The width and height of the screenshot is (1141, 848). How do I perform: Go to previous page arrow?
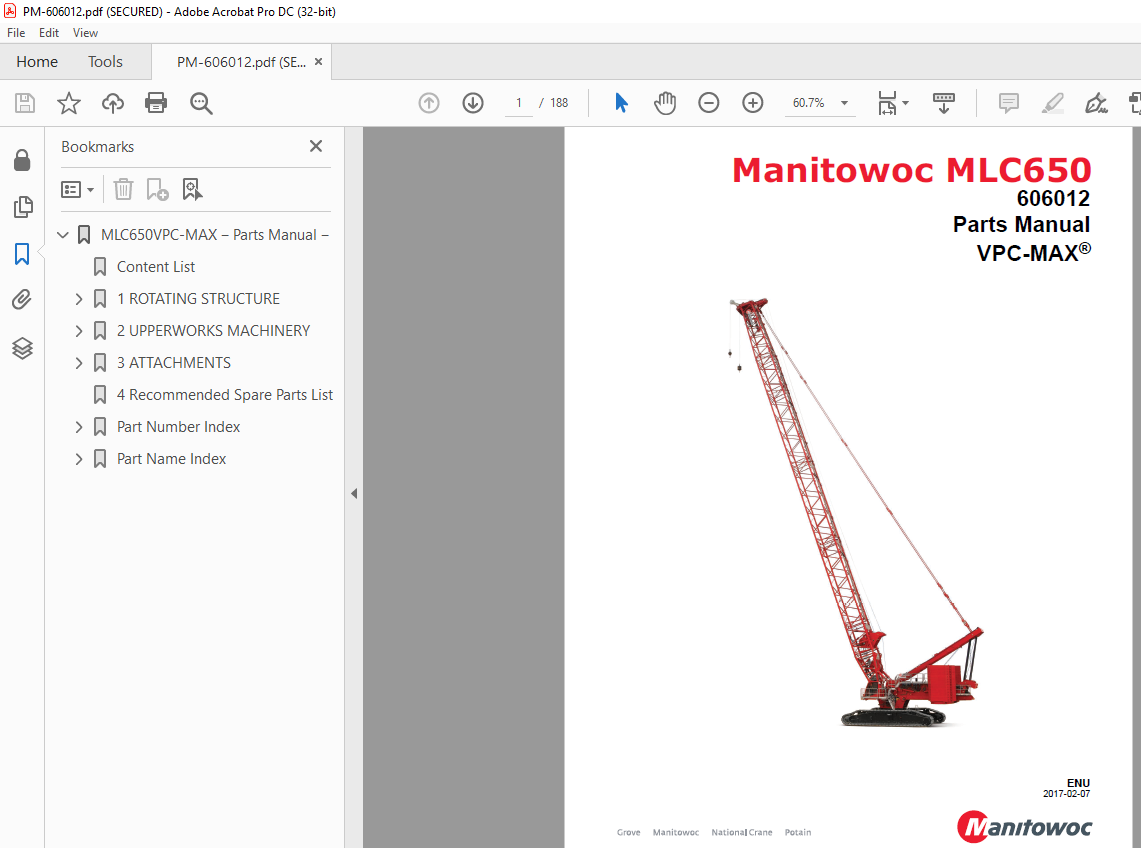[429, 103]
